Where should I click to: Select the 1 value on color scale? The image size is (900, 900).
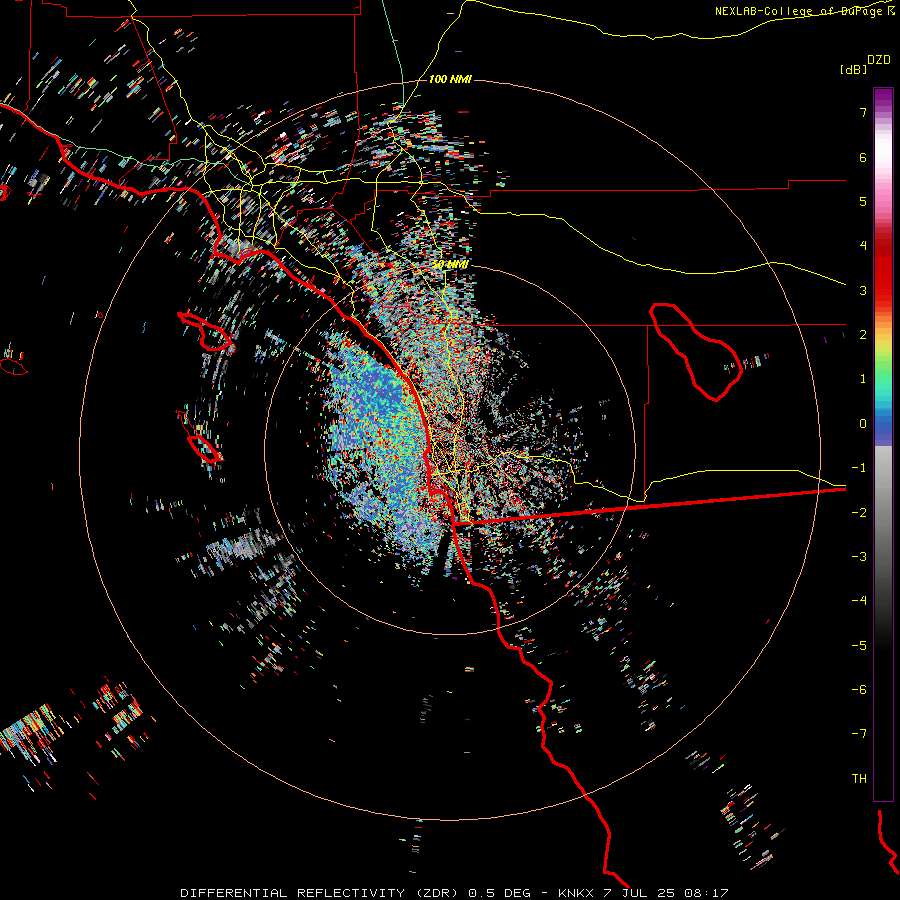(x=863, y=379)
